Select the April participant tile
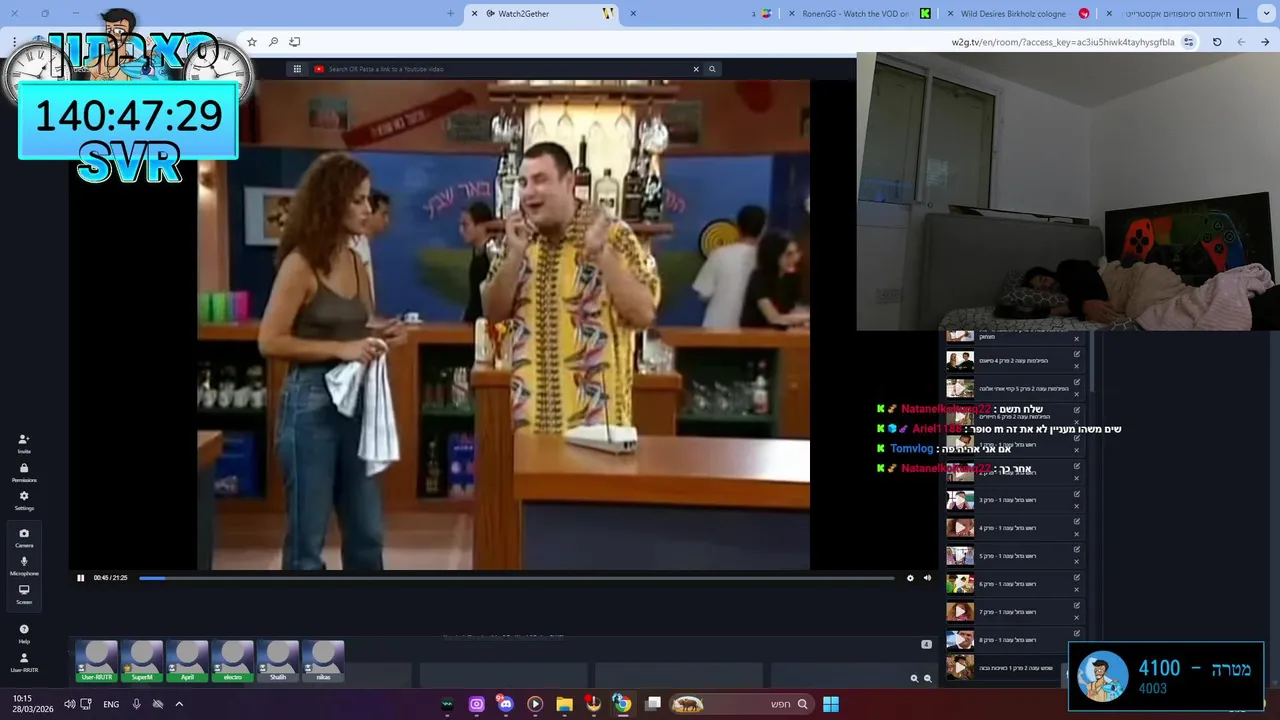Viewport: 1280px width, 720px height. [187, 661]
